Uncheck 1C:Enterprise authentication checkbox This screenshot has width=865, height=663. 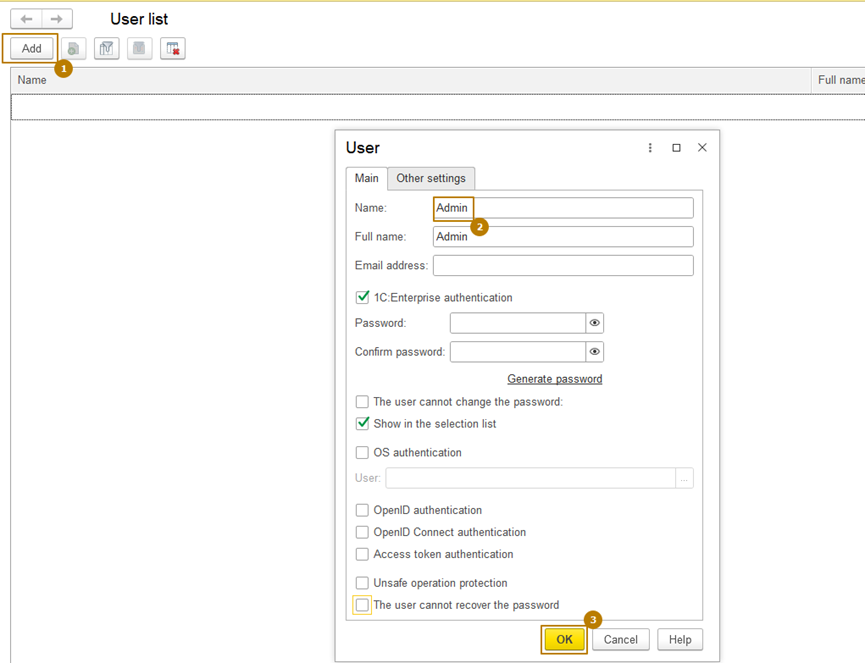coord(362,297)
